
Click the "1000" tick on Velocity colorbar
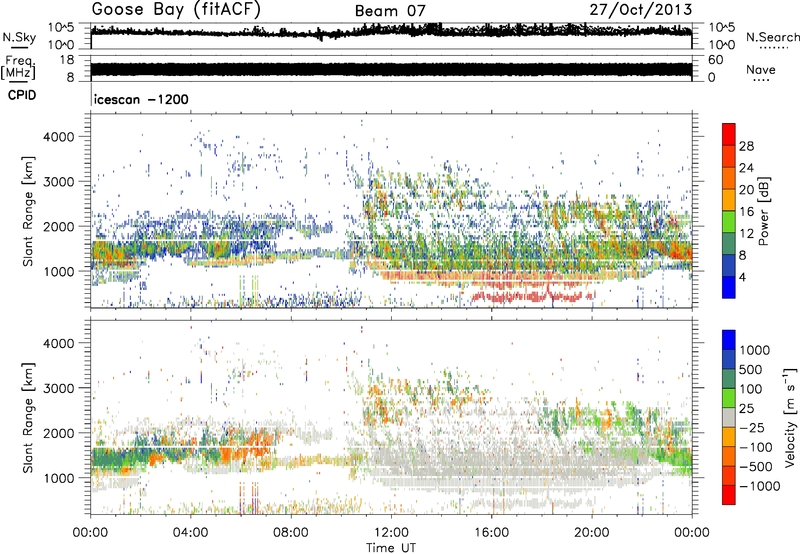point(755,350)
